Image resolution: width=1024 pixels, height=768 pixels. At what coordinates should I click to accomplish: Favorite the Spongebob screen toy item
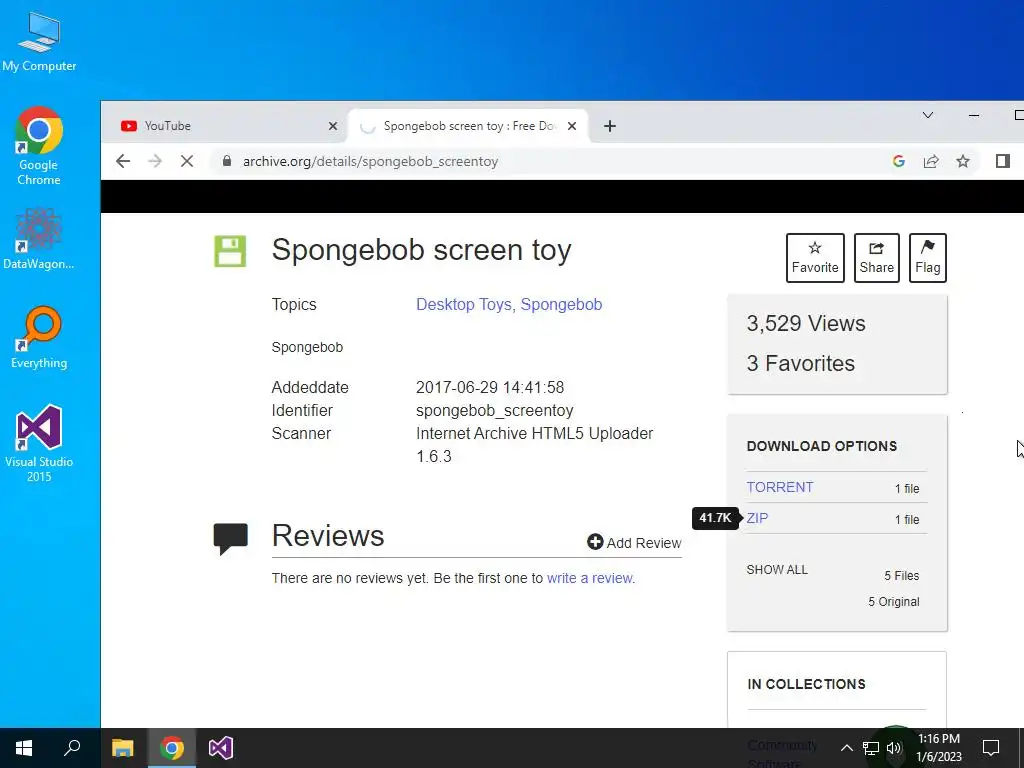coord(815,258)
